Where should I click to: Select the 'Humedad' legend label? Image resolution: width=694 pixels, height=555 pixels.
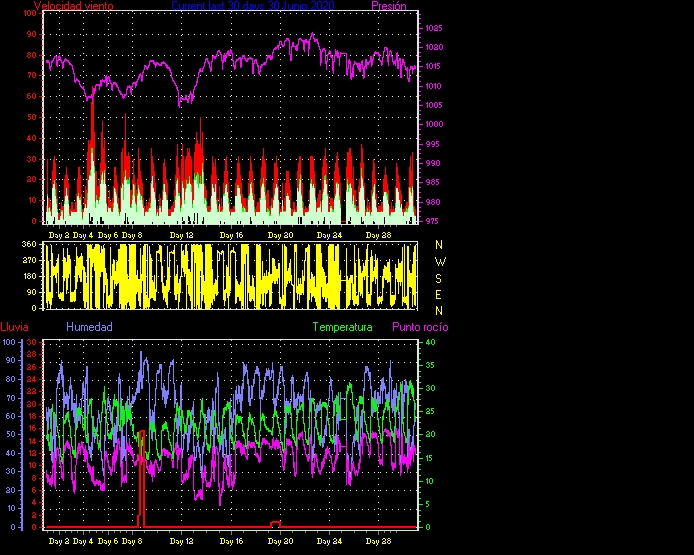[89, 327]
